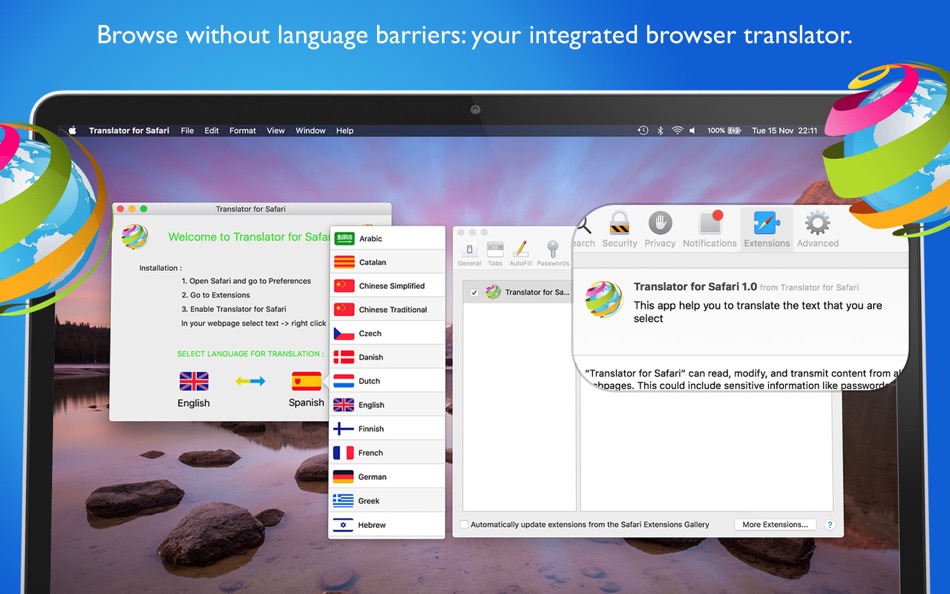This screenshot has width=950, height=594.
Task: Open the Extensions preferences tab
Action: click(x=767, y=229)
